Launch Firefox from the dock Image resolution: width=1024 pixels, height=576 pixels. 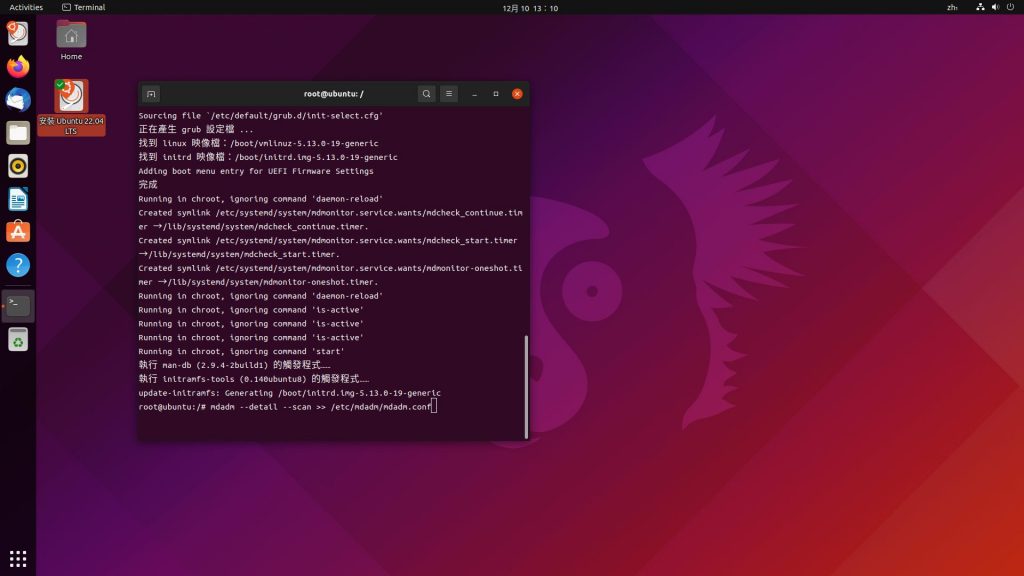click(18, 67)
